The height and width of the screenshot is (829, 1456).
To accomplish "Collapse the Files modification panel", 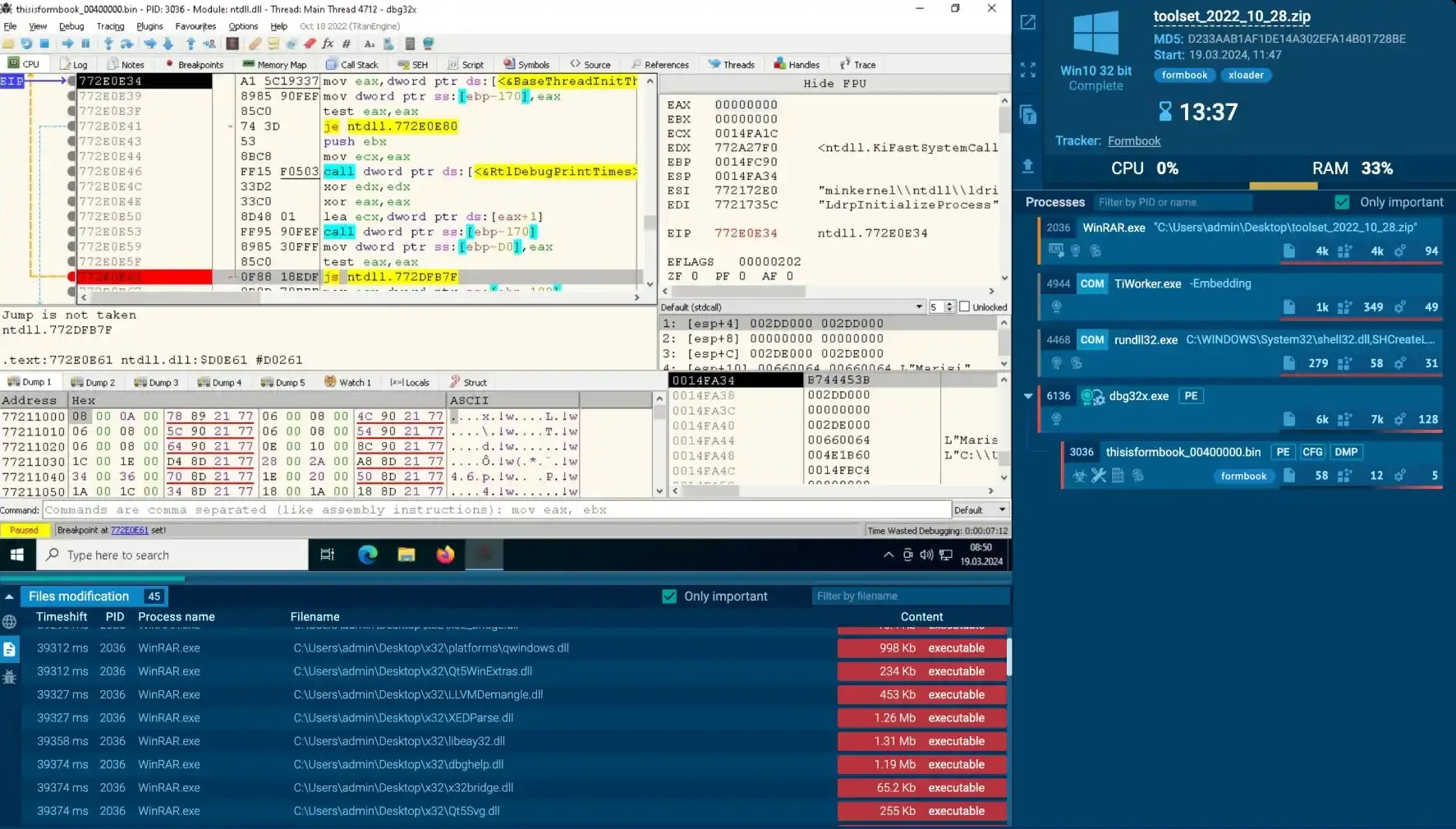I will (9, 596).
